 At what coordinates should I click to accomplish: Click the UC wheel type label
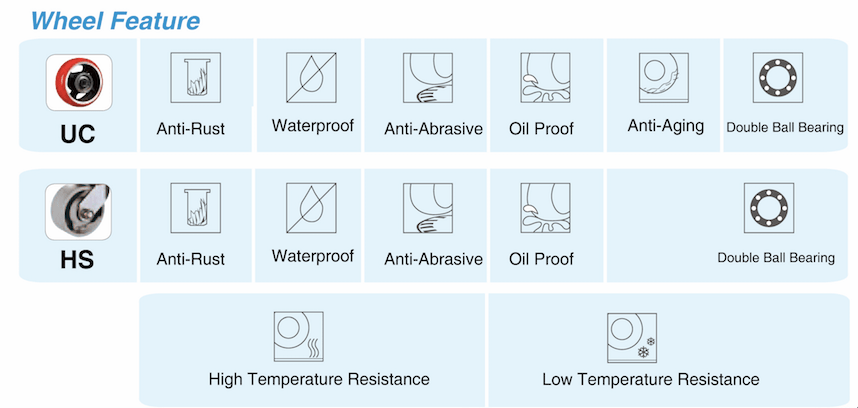pyautogui.click(x=77, y=132)
